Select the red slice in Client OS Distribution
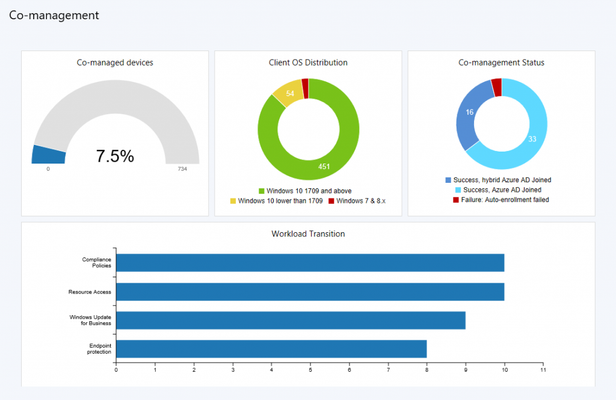The image size is (616, 400). click(305, 88)
